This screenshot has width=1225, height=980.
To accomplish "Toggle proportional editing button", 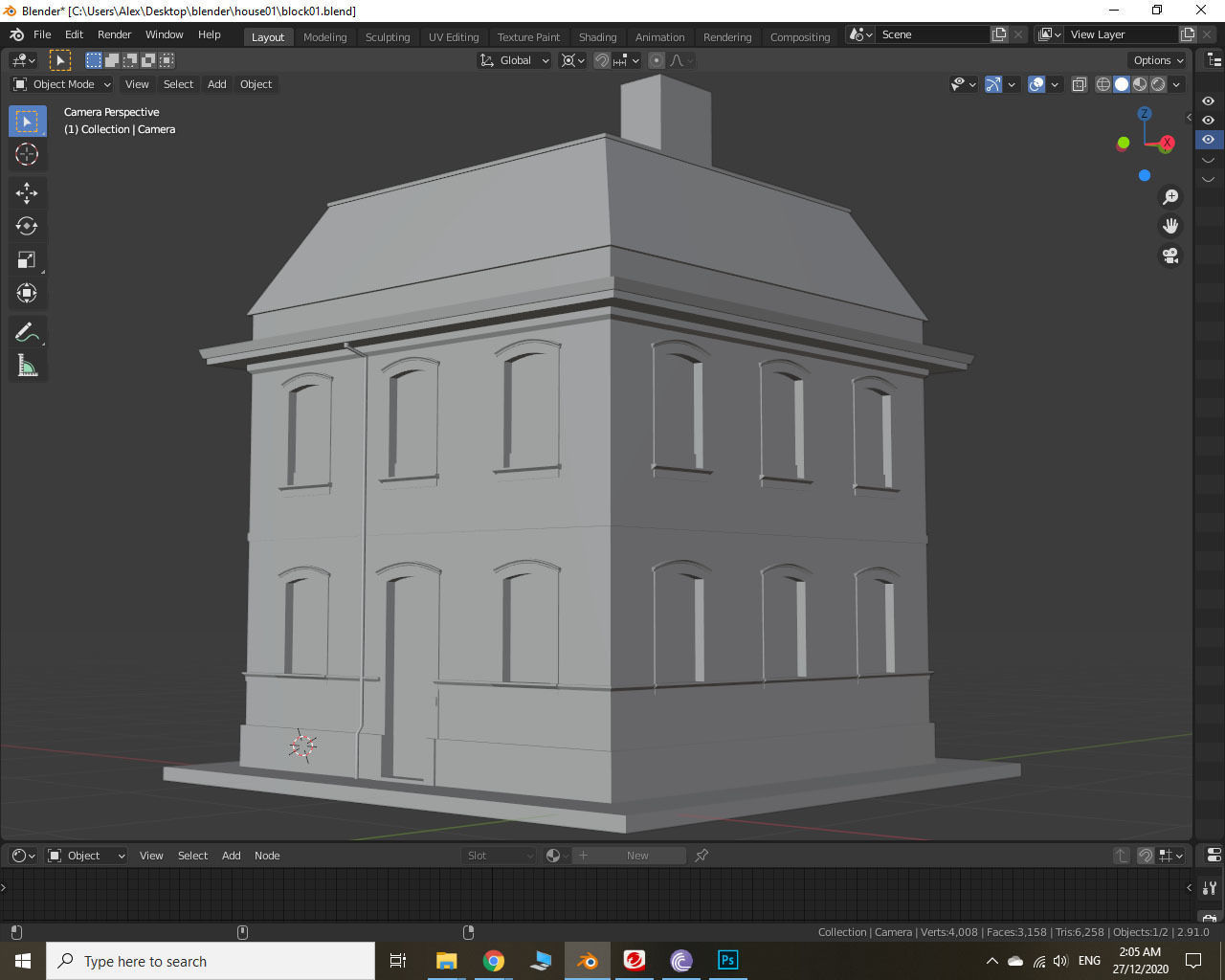I will (x=657, y=60).
